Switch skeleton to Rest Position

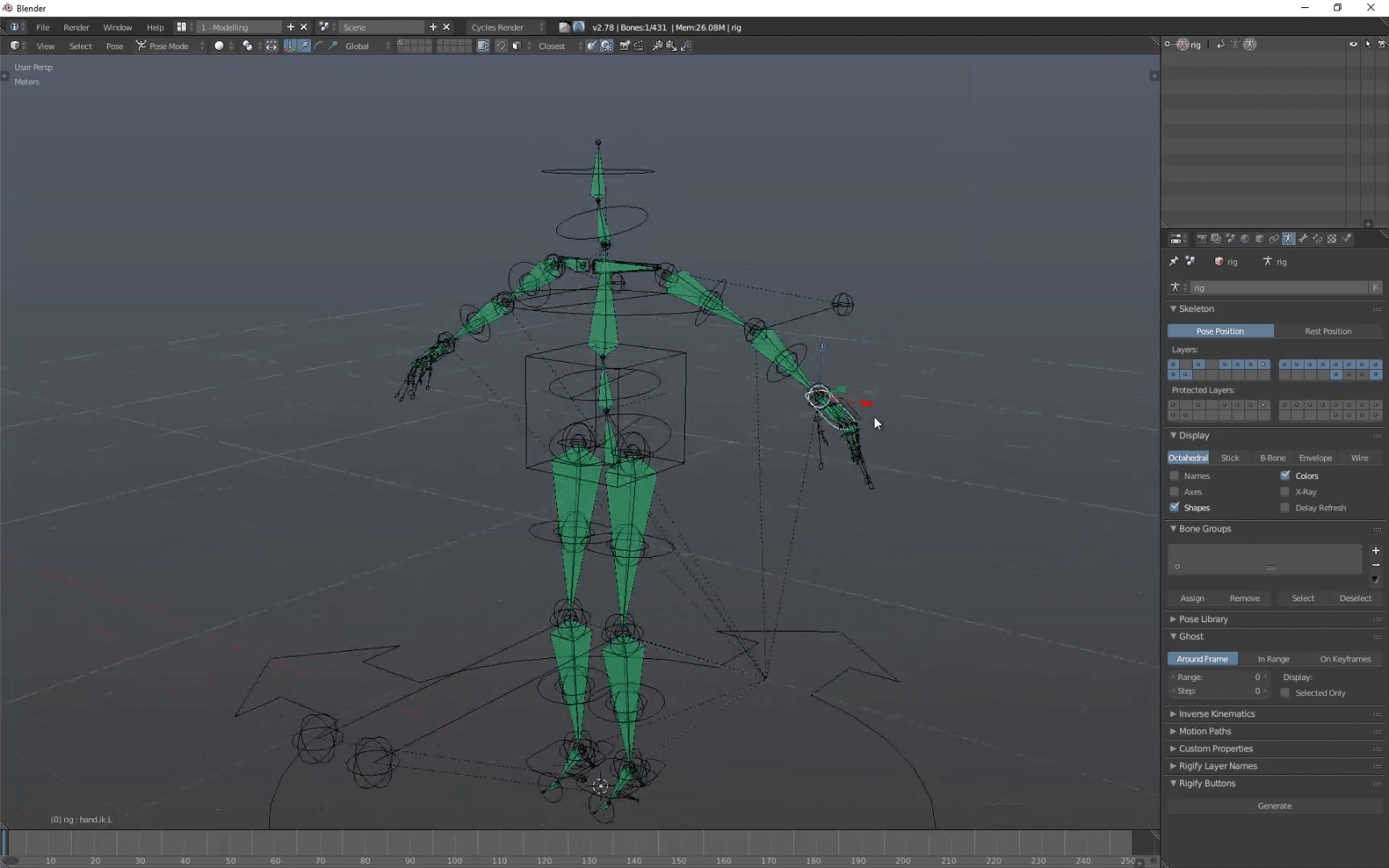[1328, 331]
